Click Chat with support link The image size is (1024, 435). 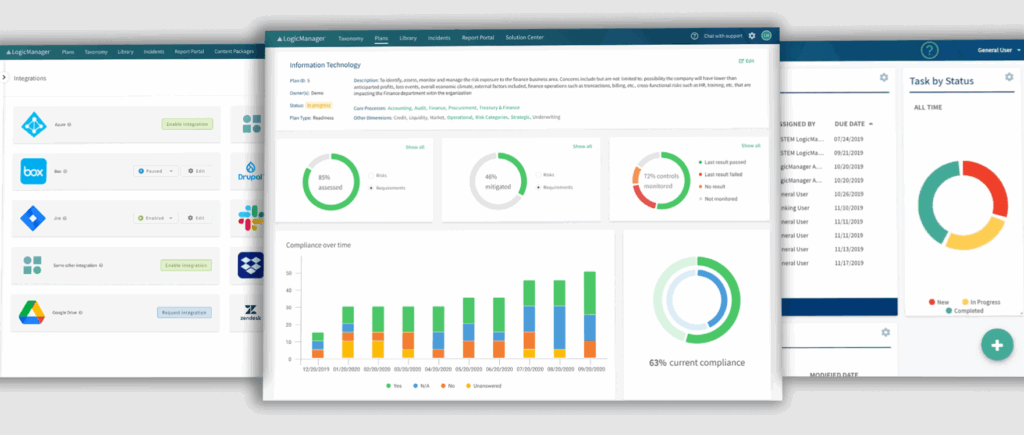724,36
